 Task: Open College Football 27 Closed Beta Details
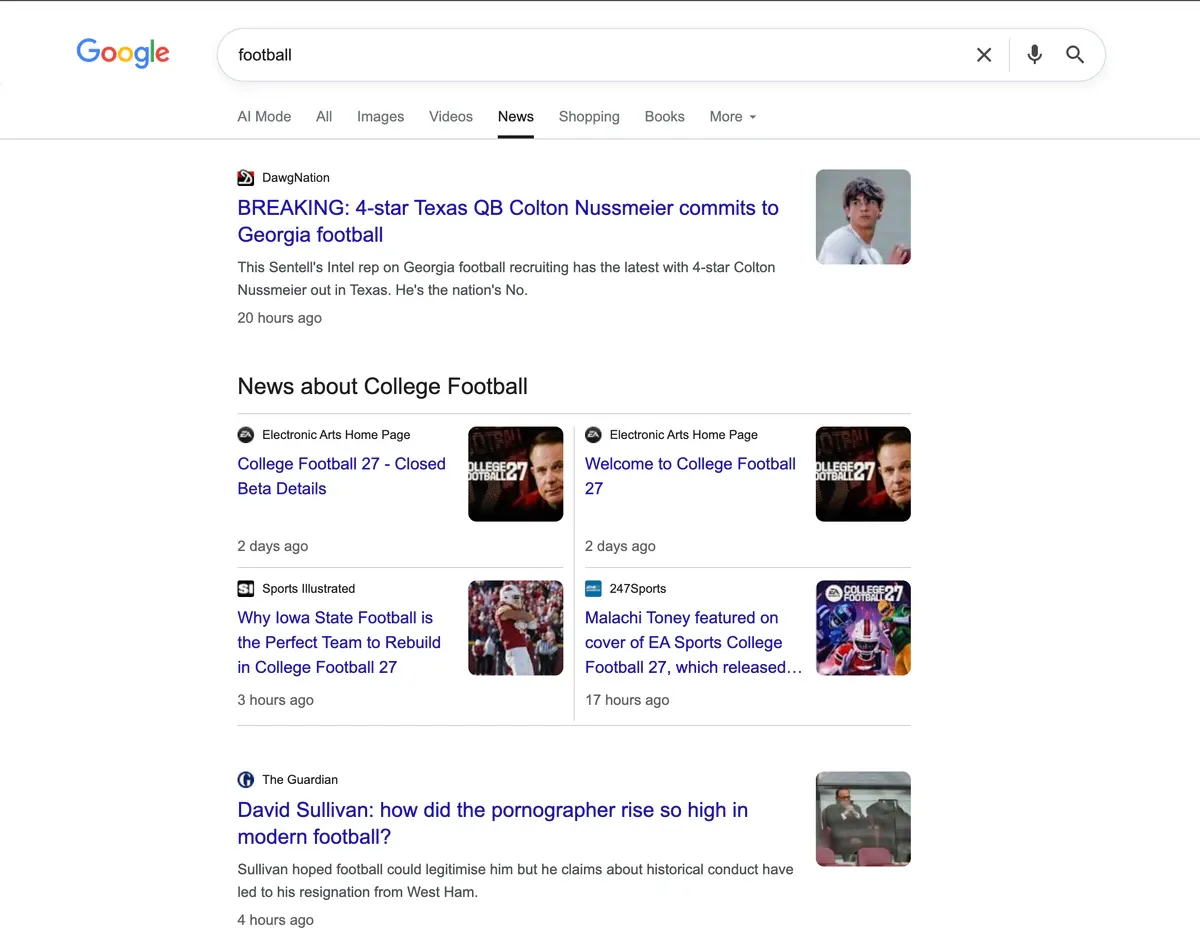point(342,476)
